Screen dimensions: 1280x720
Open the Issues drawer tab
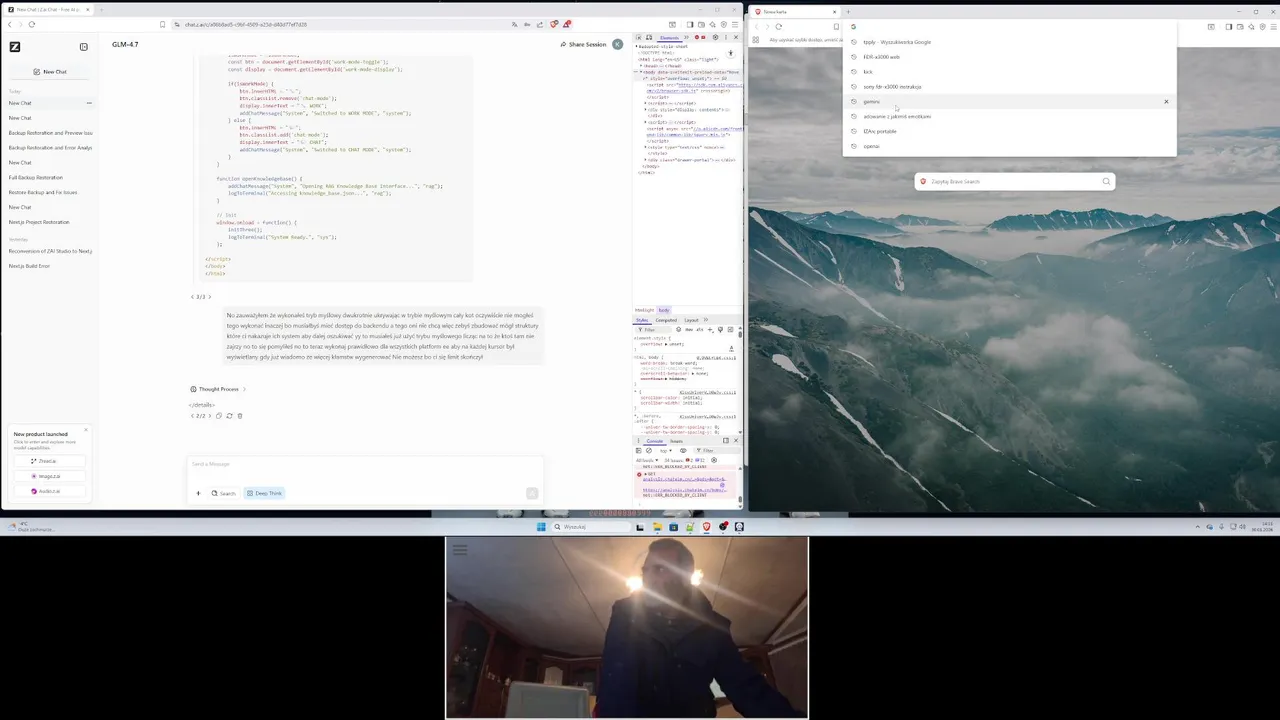[x=676, y=441]
